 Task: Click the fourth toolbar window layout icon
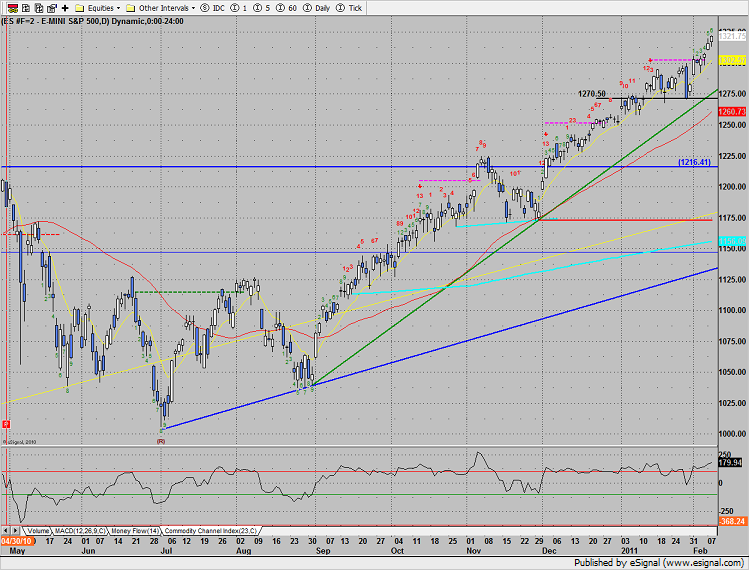point(52,8)
